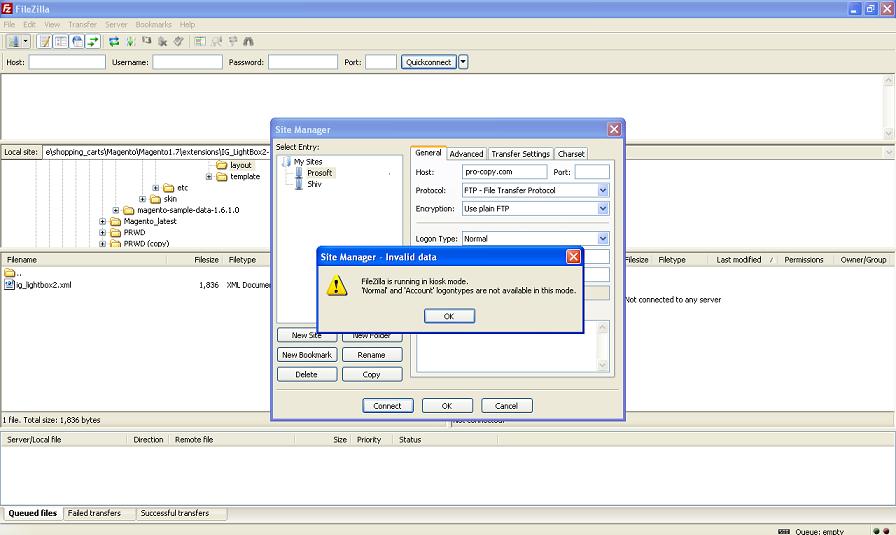Expand the template folder node

(209, 177)
